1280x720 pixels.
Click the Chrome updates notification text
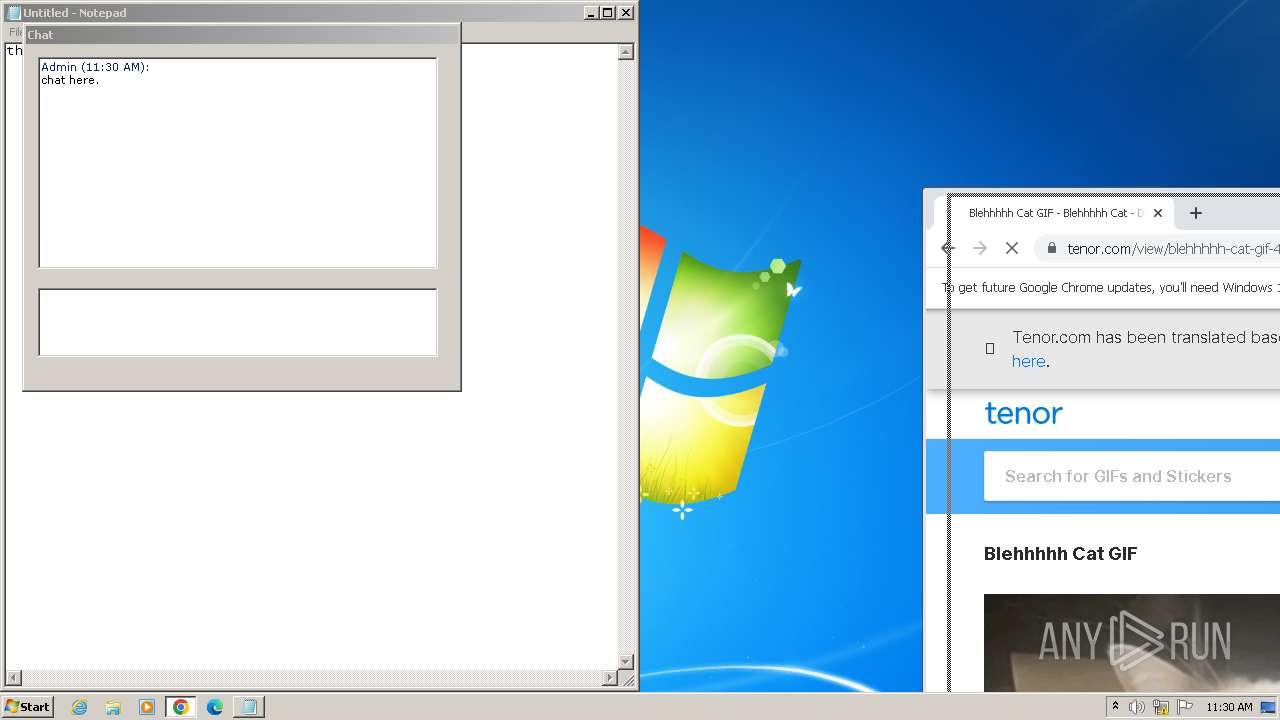[1110, 288]
